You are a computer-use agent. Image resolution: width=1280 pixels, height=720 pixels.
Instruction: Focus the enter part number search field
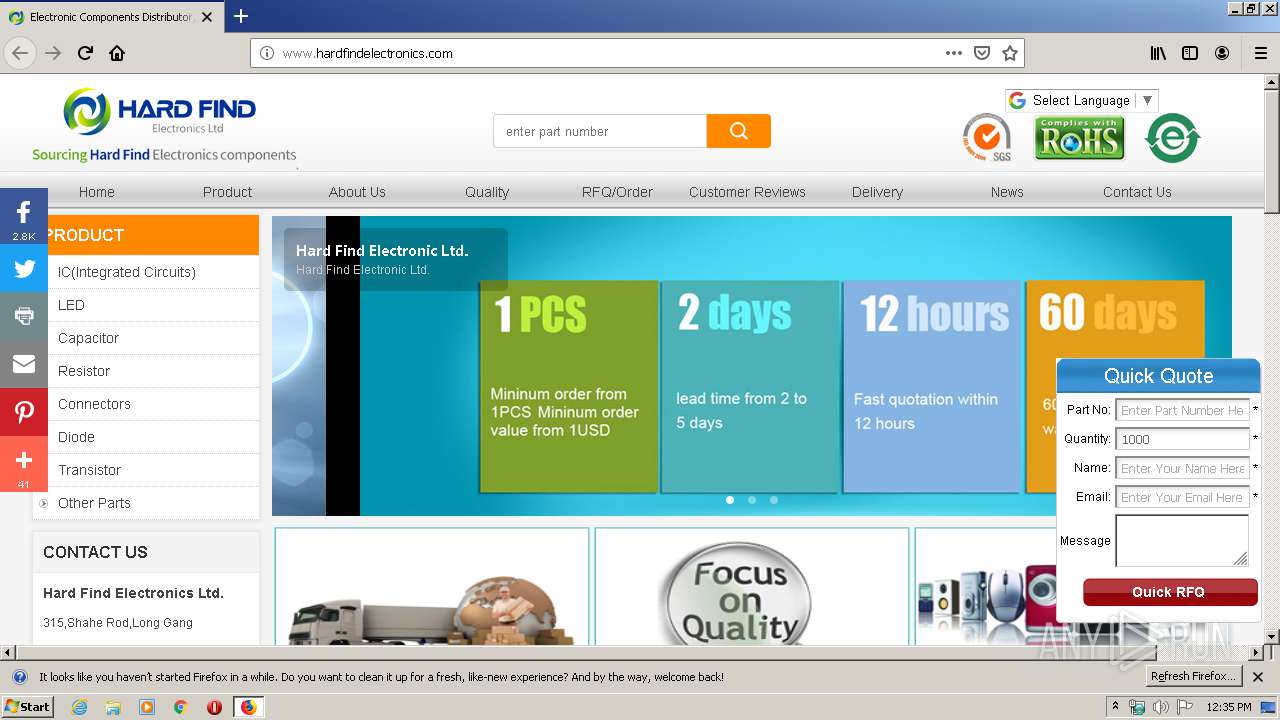click(600, 131)
